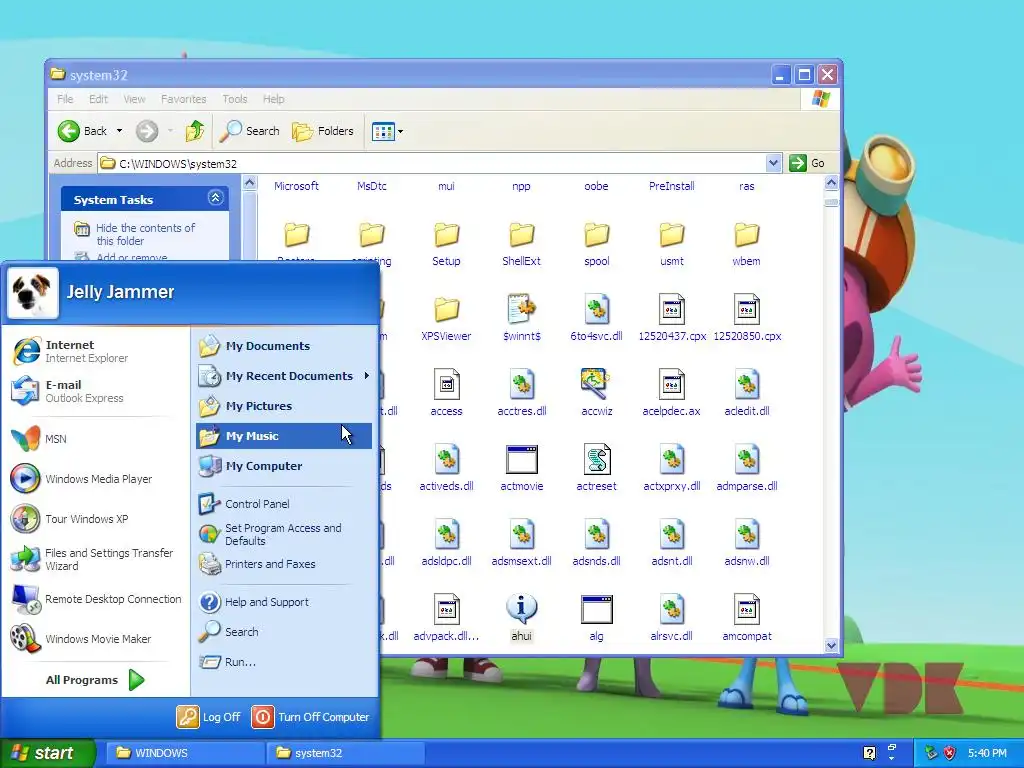Open Files and Settings Transfer Wizard

[x=92, y=559]
